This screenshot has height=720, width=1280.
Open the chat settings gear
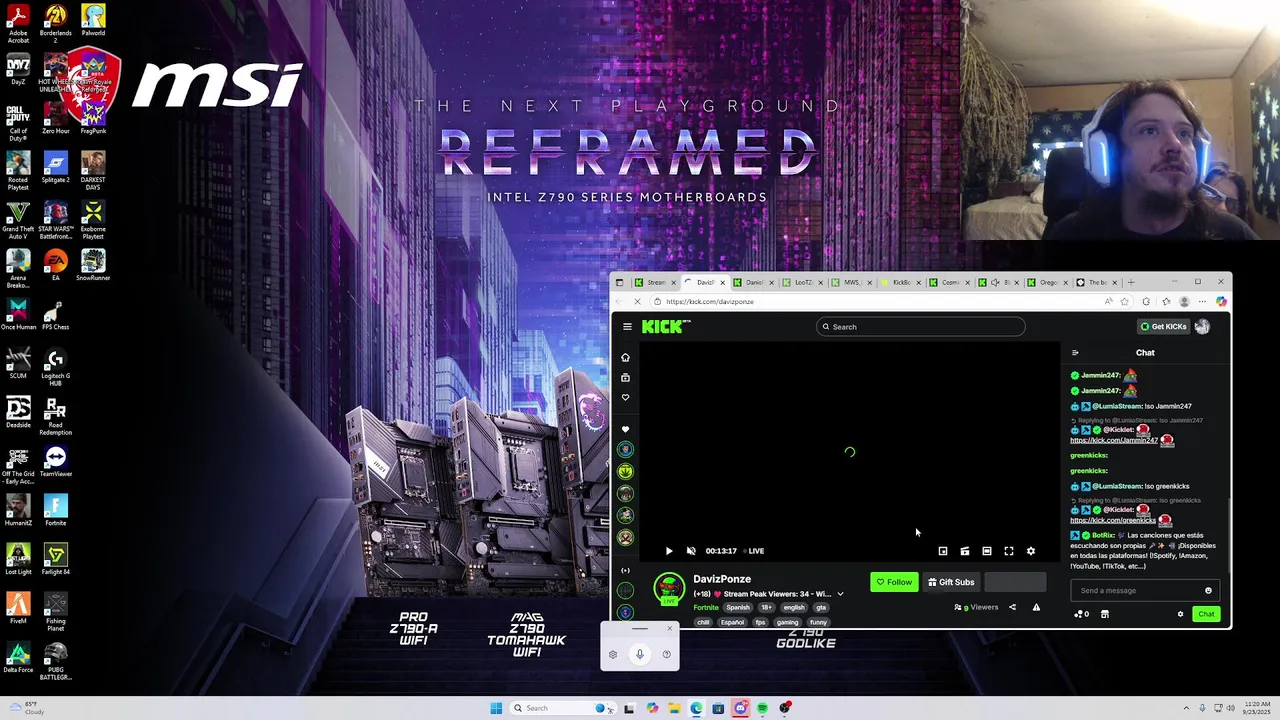click(x=1180, y=614)
